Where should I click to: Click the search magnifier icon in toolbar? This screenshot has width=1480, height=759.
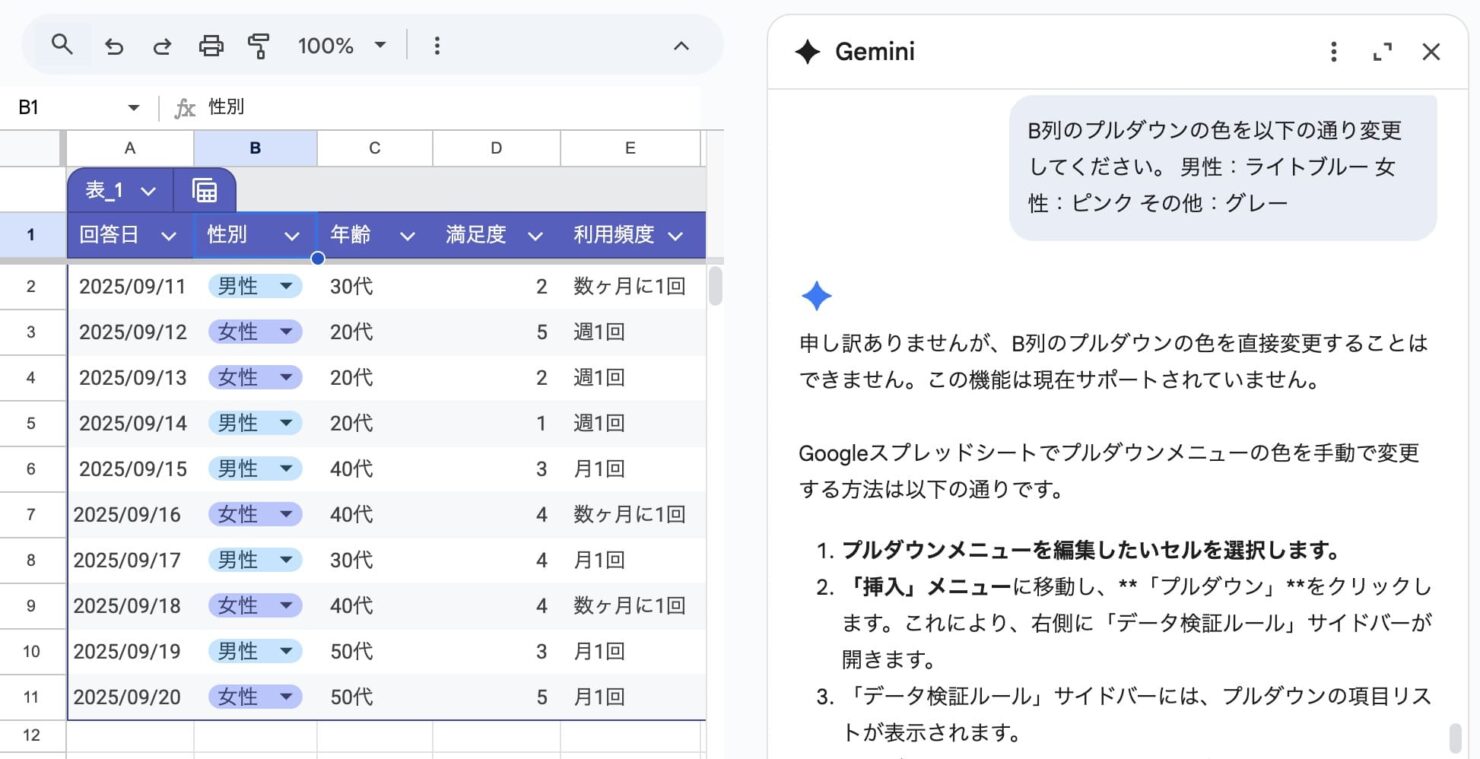[62, 45]
